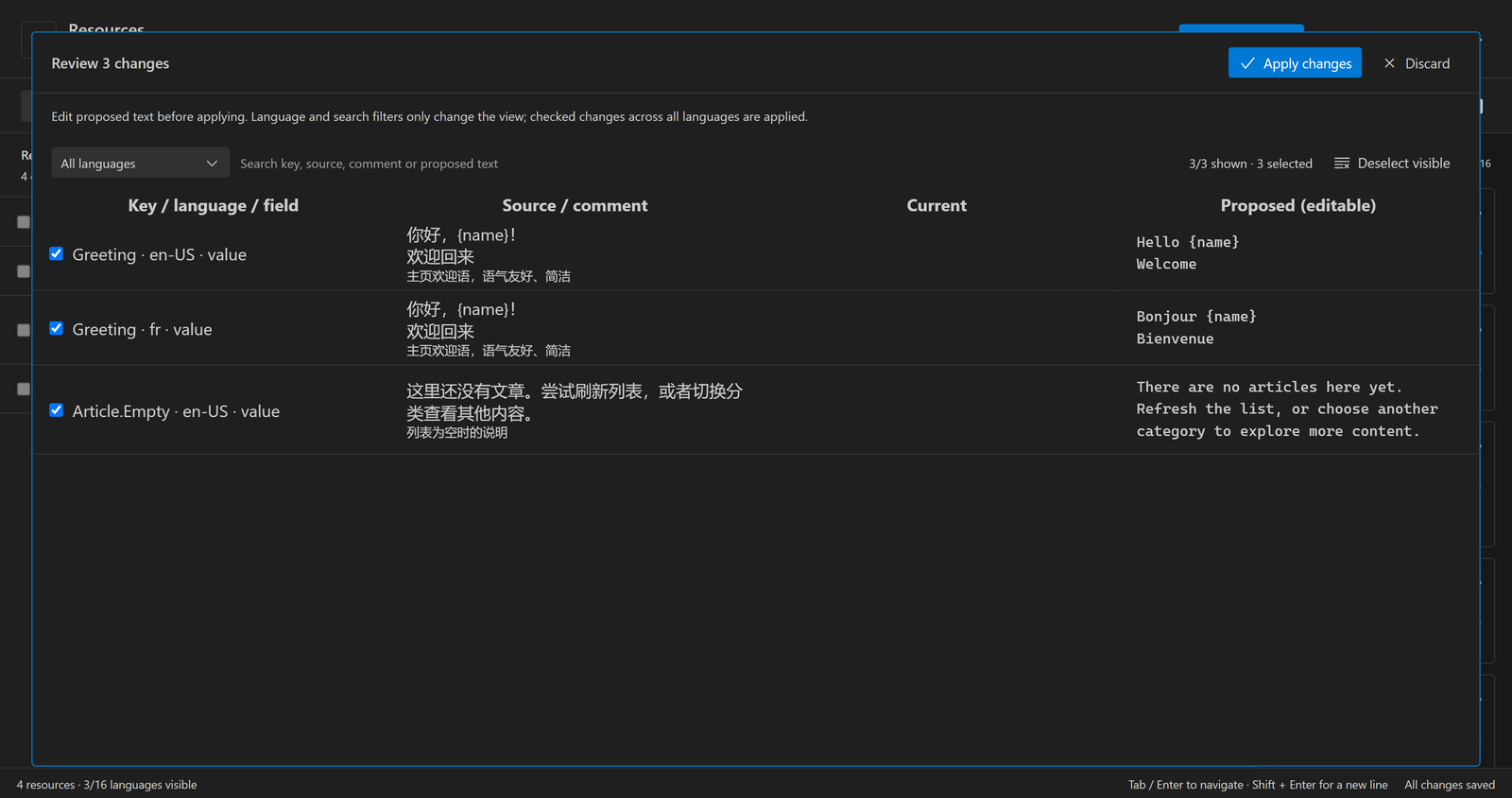The image size is (1512, 798).
Task: Click the 'Edit proposed text before applying' instruction
Action: [429, 116]
